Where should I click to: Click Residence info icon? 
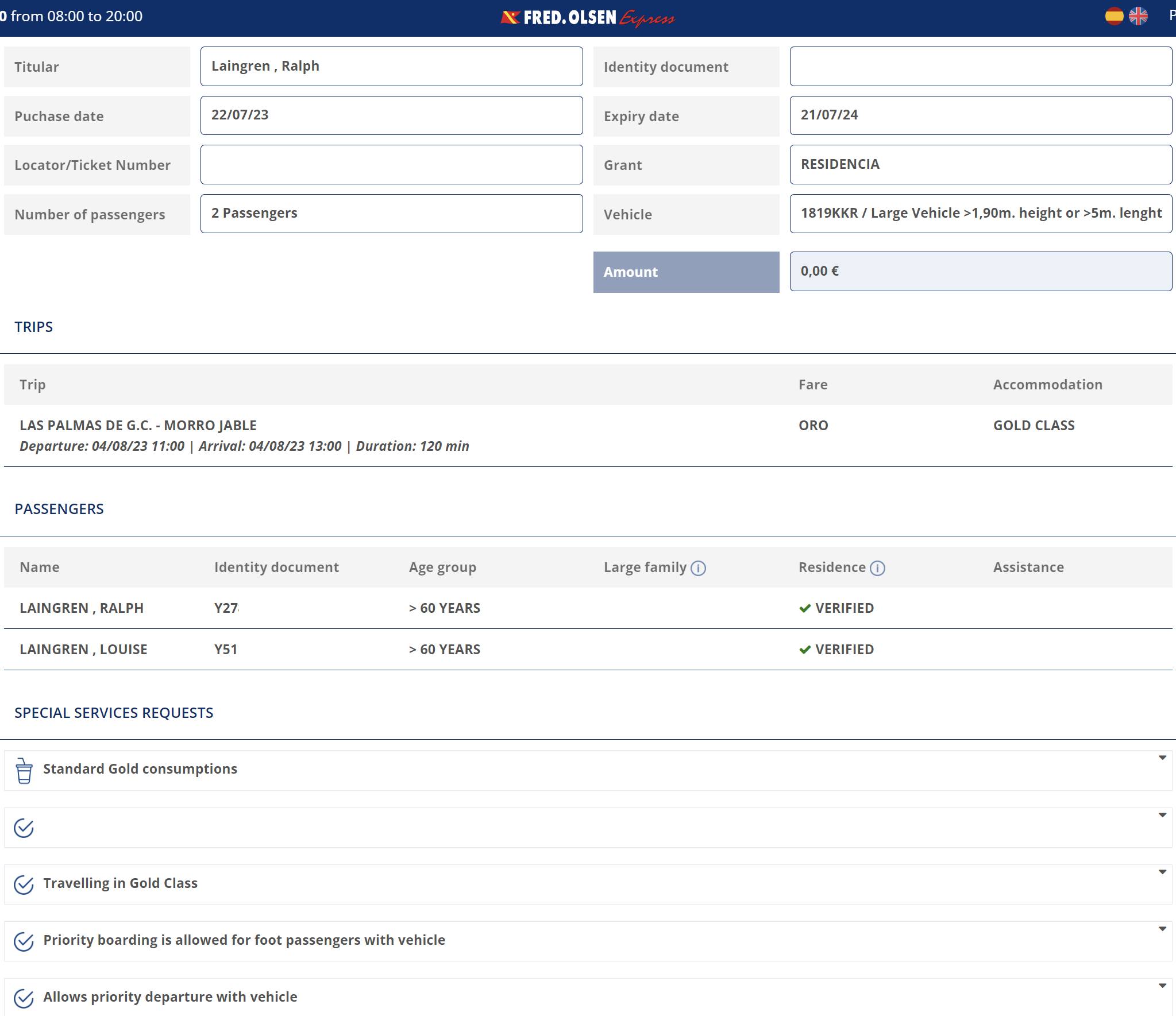(877, 568)
